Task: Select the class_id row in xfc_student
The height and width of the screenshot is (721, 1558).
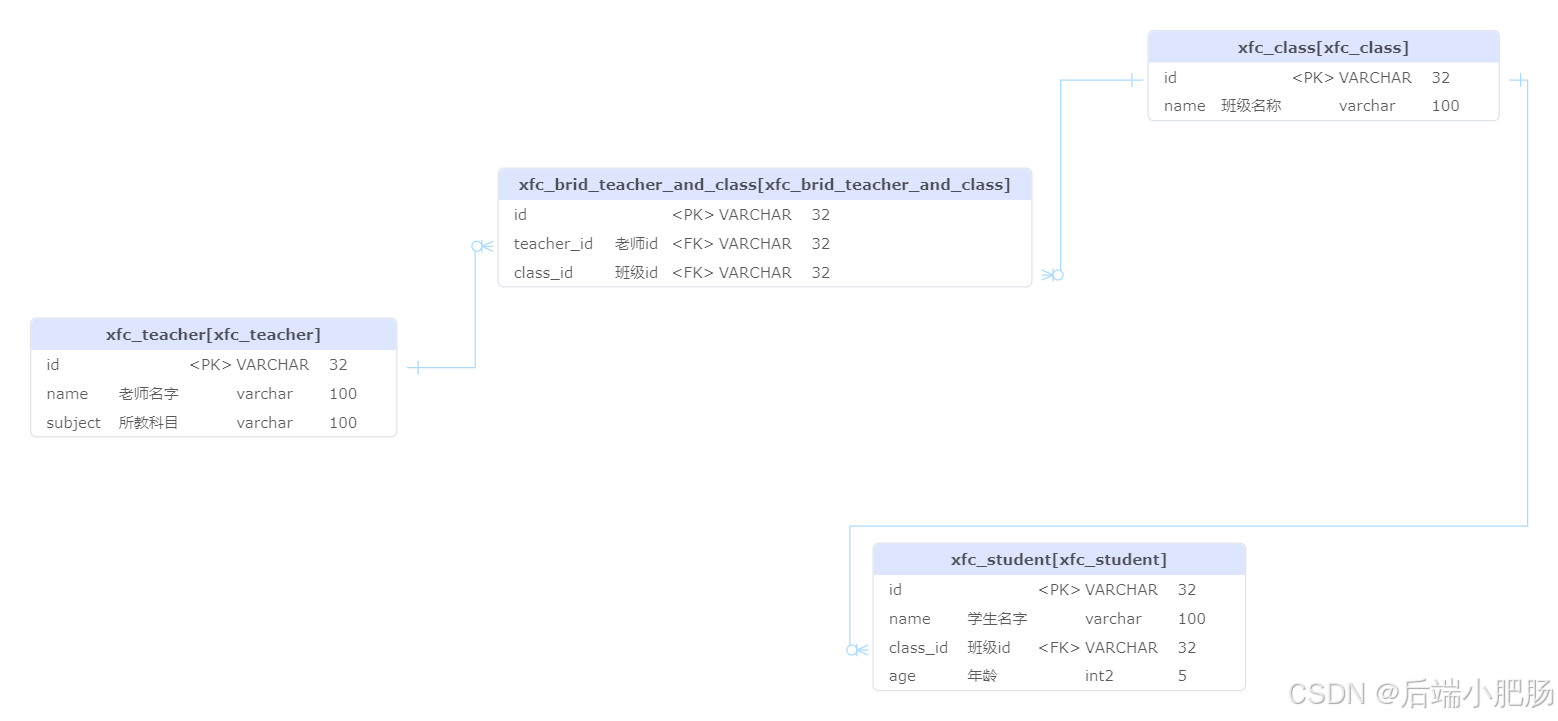Action: point(1058,647)
